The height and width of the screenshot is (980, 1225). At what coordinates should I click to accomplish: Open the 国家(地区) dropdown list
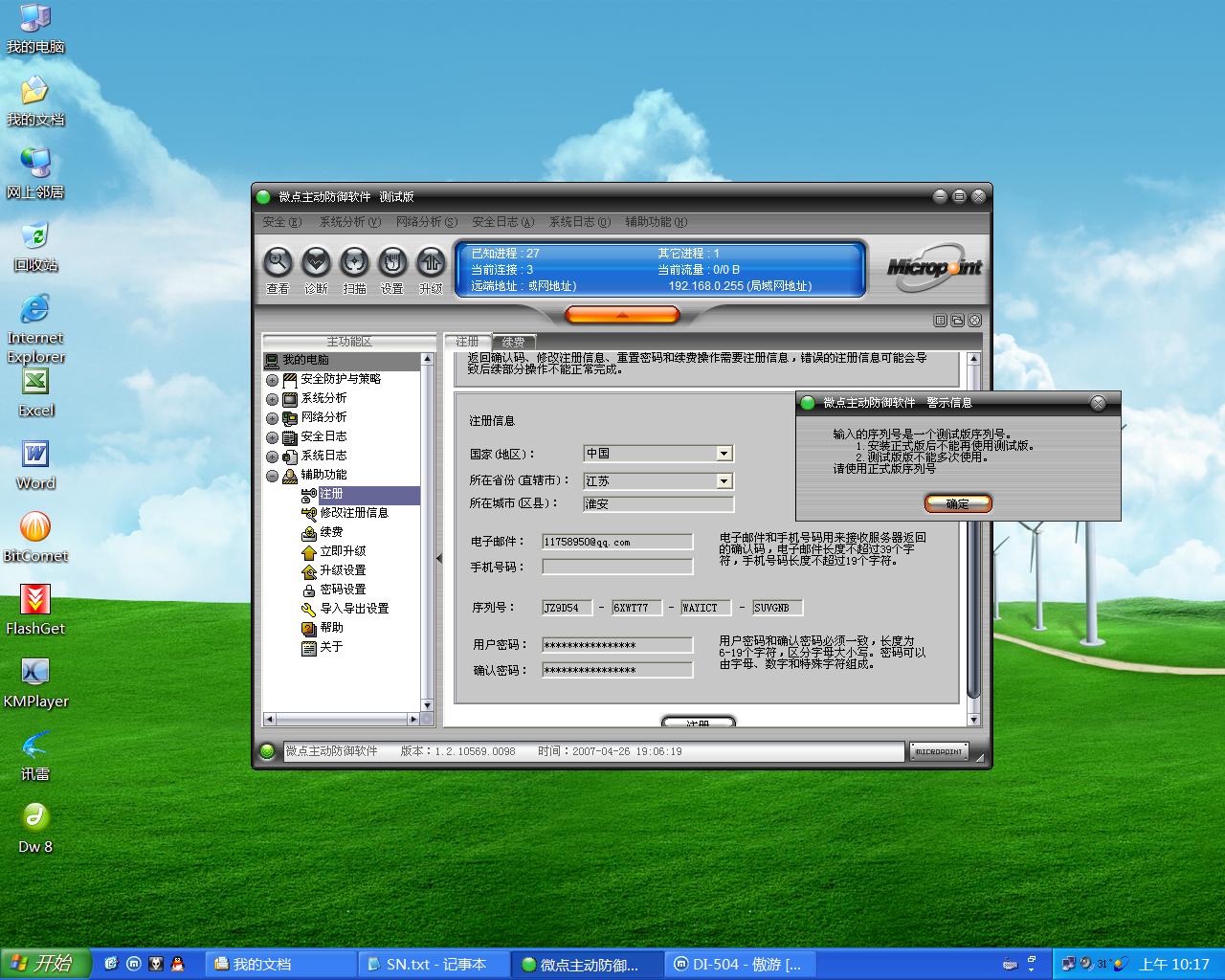tap(724, 454)
